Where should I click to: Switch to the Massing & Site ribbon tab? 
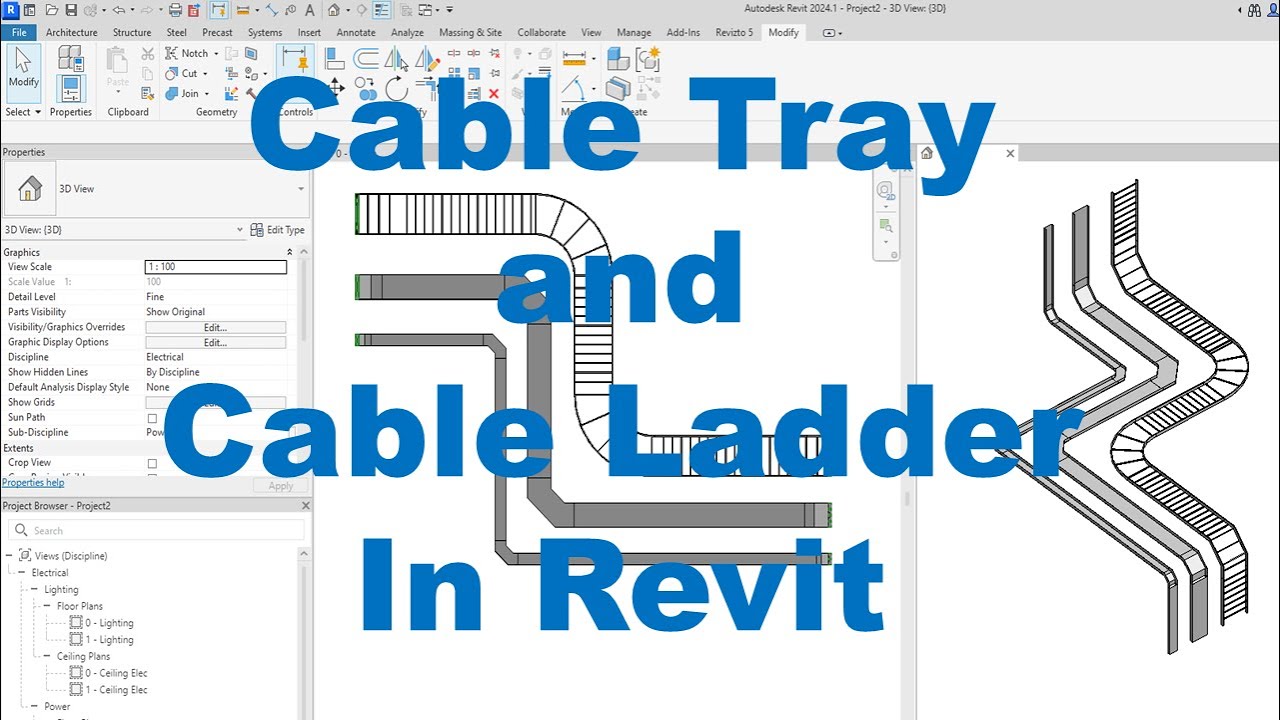pyautogui.click(x=470, y=32)
